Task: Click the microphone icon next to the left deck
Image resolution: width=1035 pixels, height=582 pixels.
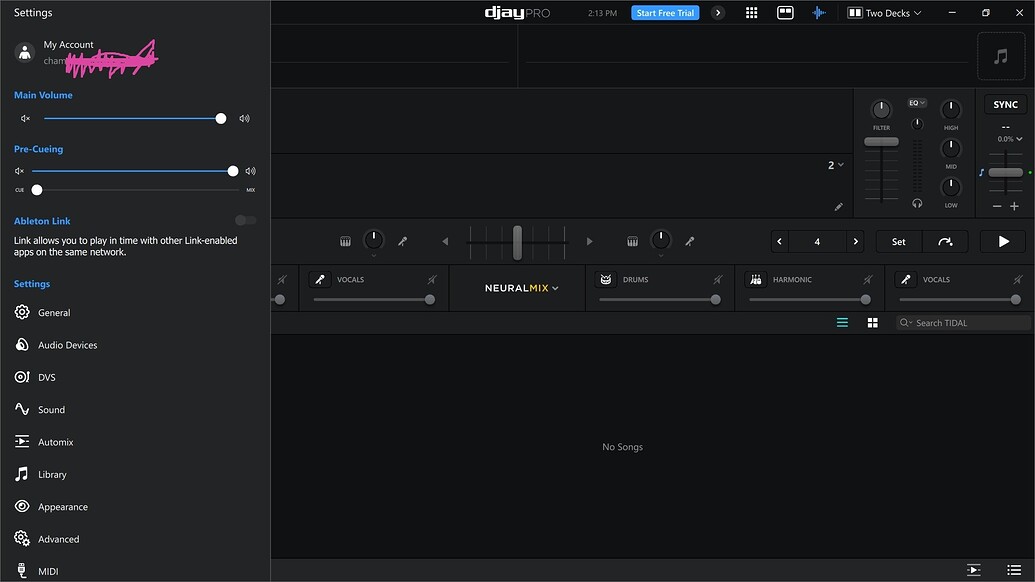Action: [x=403, y=241]
